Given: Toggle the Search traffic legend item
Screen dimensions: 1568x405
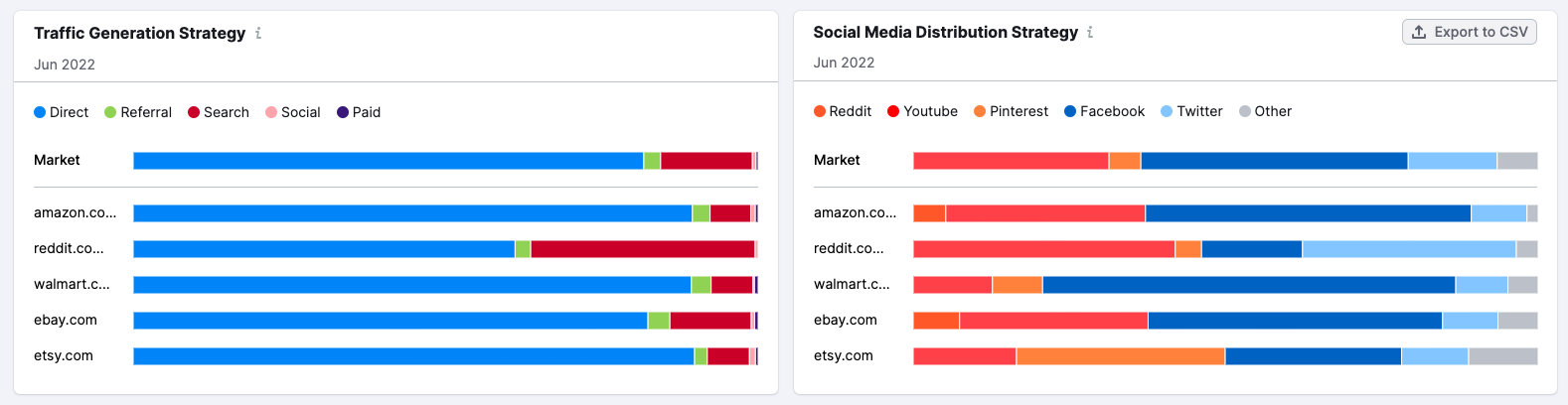Looking at the screenshot, I should coord(218,112).
